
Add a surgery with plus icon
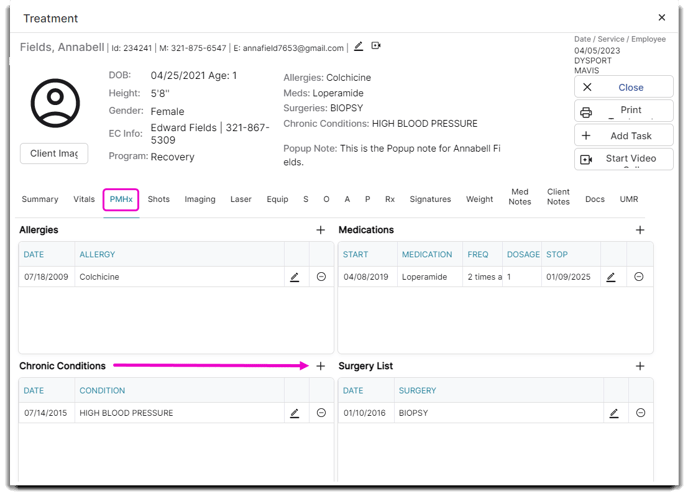640,366
